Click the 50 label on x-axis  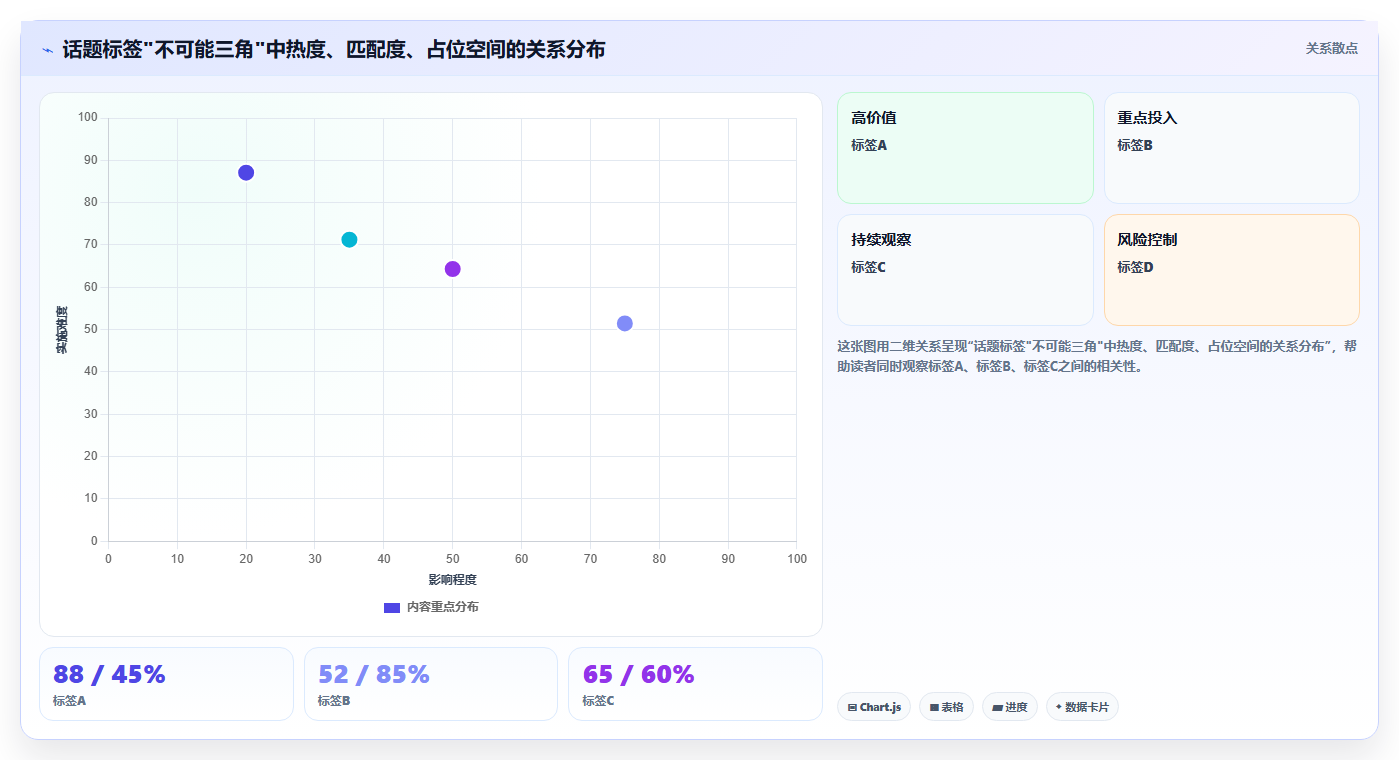pos(452,558)
